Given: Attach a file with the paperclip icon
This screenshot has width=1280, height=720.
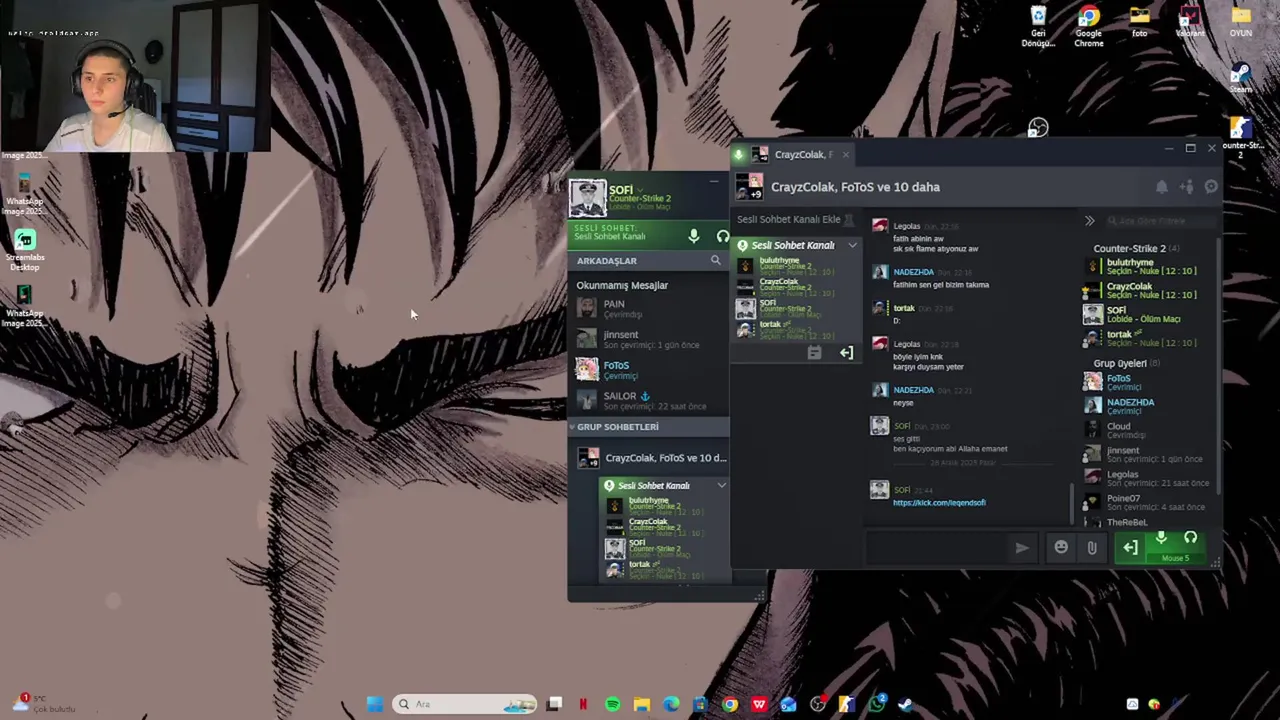Looking at the screenshot, I should point(1091,547).
